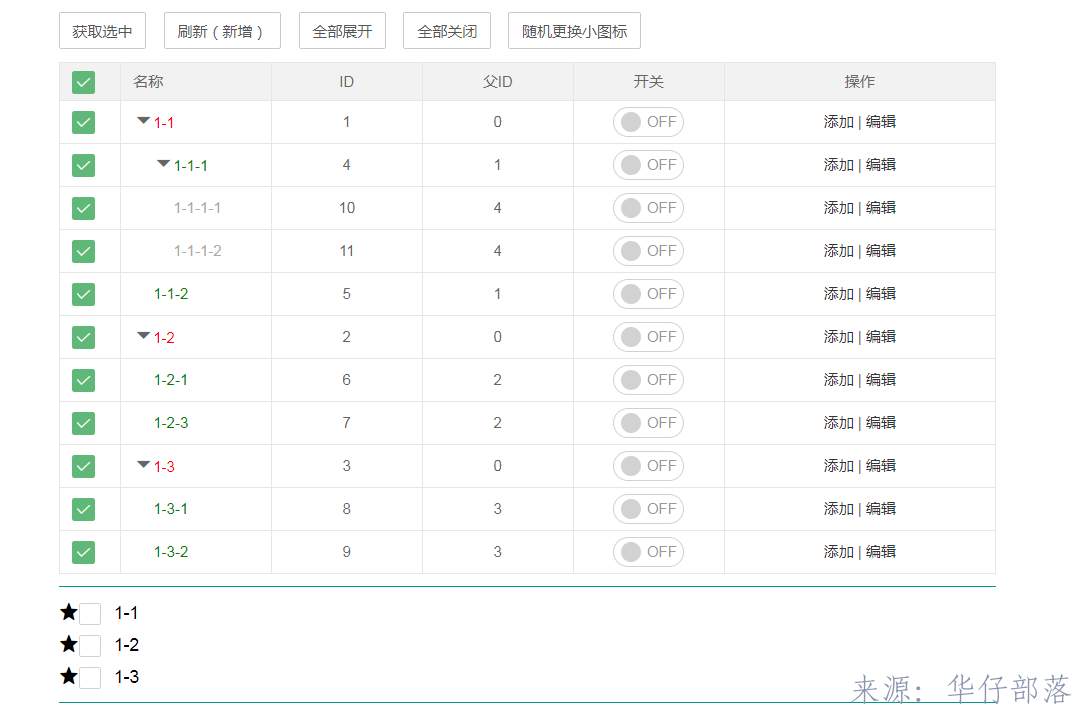Turn on the switch for row ID 4
Viewport: 1074px width, 704px height.
pos(648,165)
